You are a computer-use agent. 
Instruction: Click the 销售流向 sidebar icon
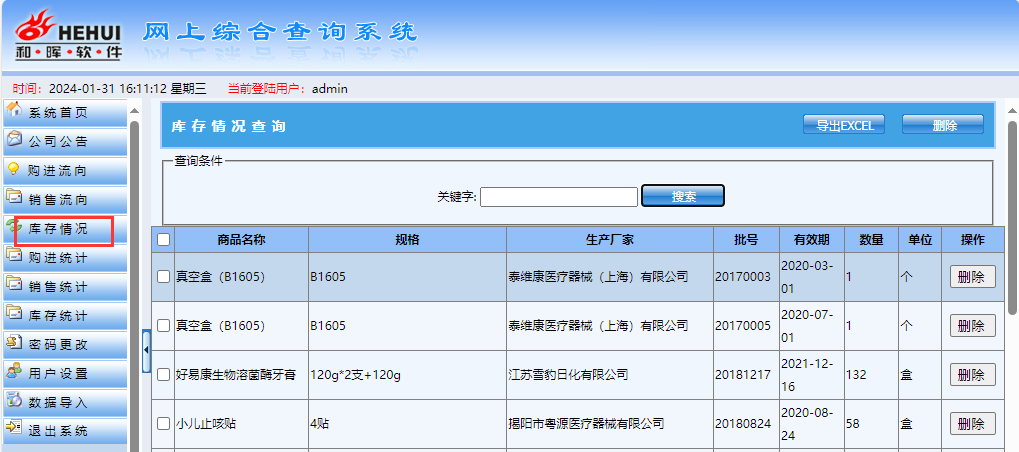point(14,198)
